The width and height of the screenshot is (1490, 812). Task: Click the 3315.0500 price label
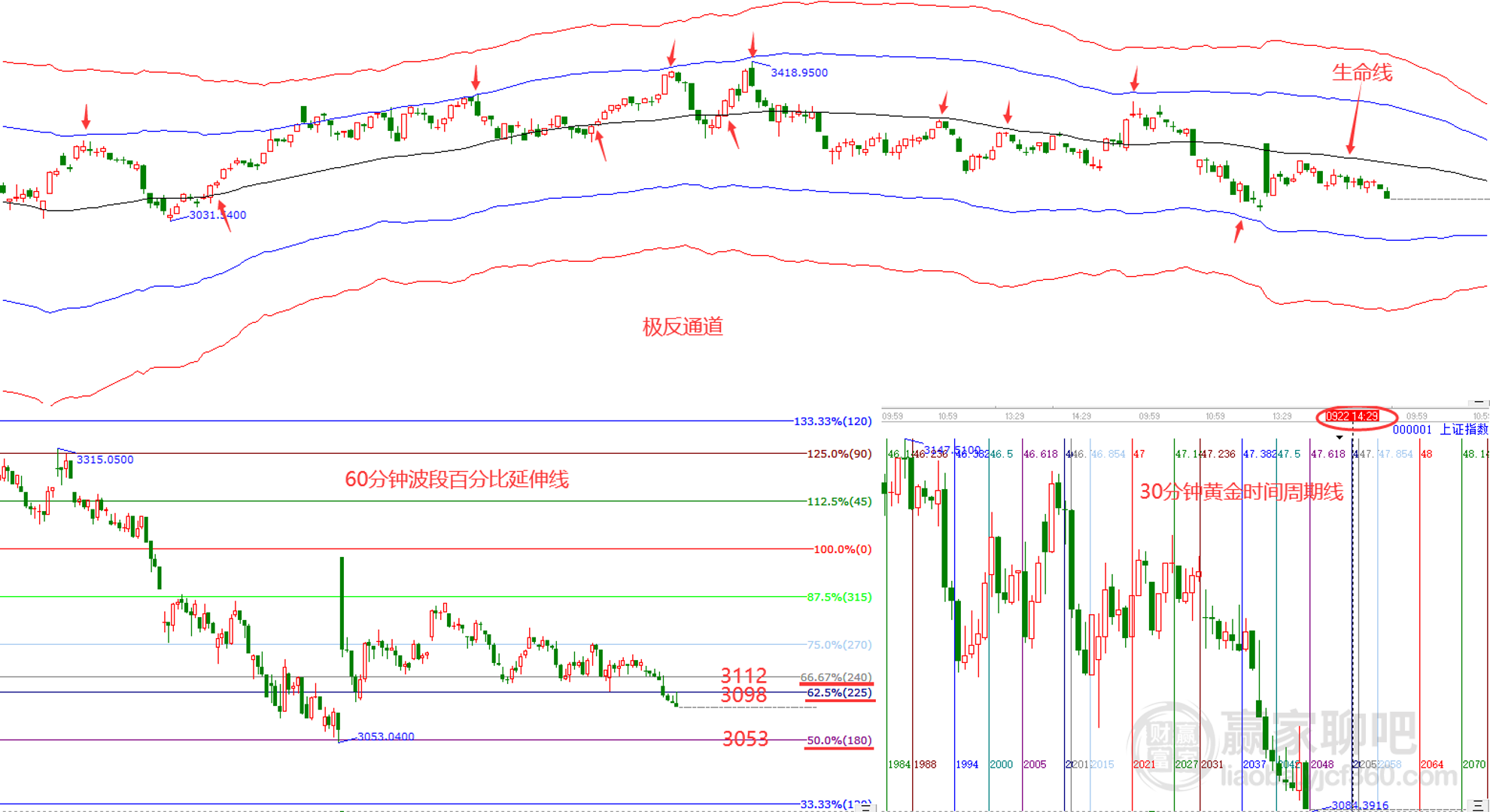click(x=105, y=460)
